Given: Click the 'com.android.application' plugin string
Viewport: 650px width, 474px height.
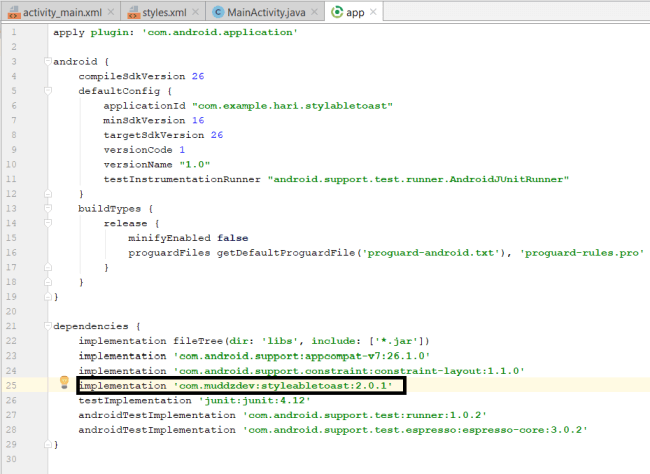Looking at the screenshot, I should [x=220, y=32].
